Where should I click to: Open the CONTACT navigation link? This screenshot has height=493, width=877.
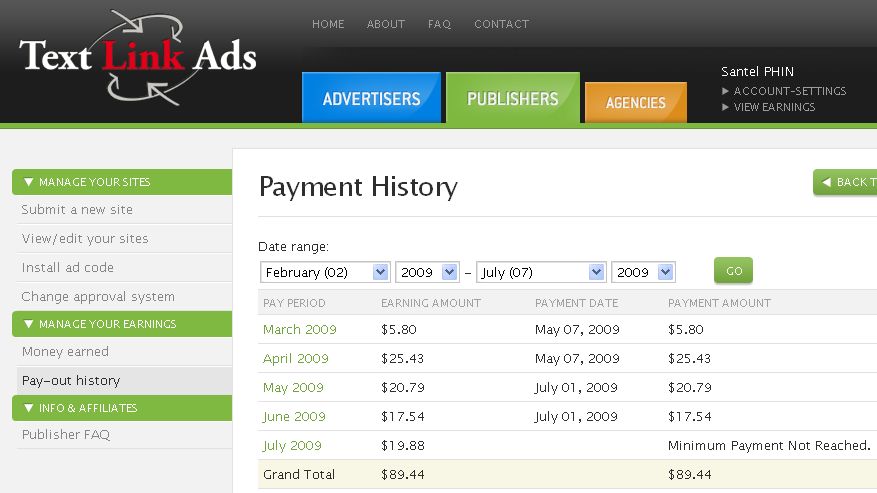point(502,24)
